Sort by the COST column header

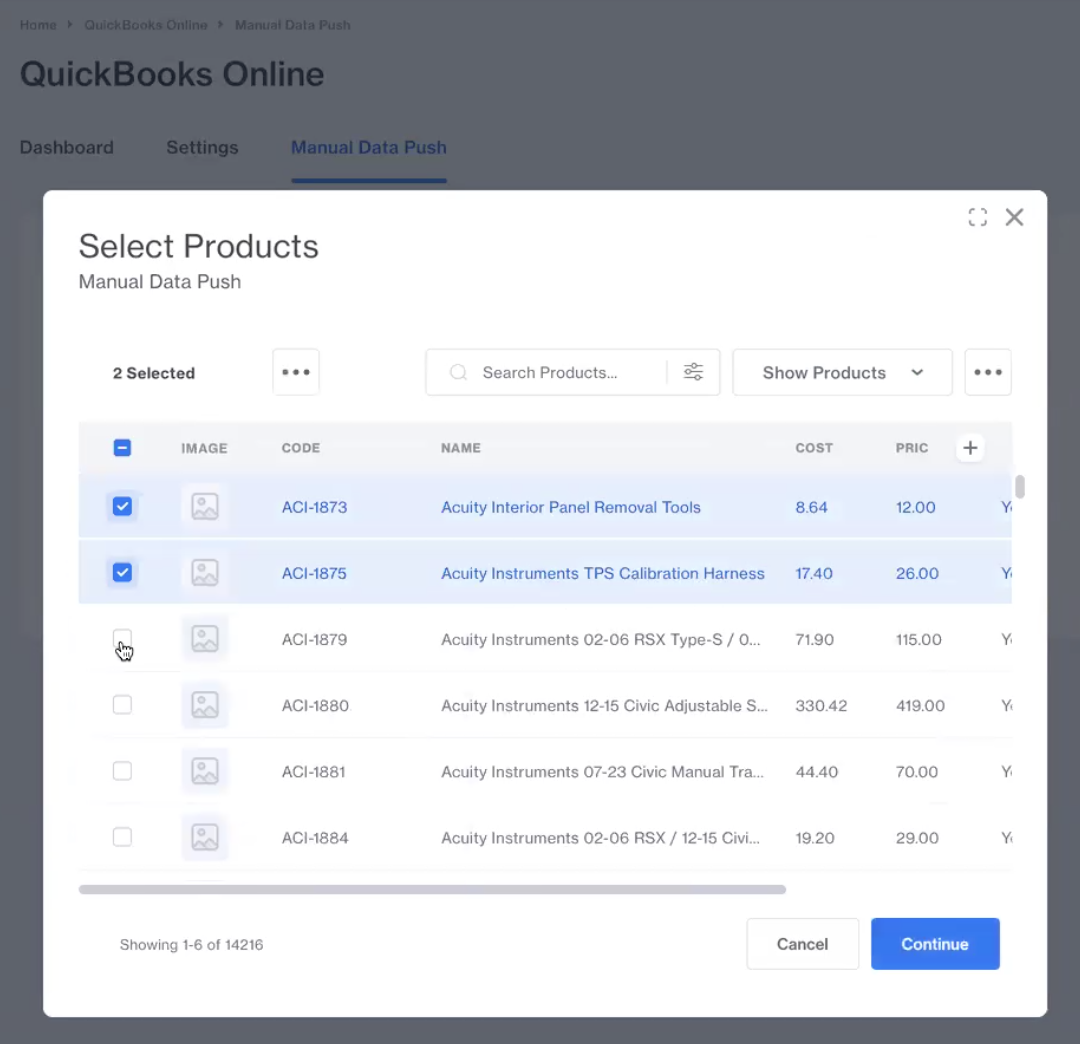point(814,448)
